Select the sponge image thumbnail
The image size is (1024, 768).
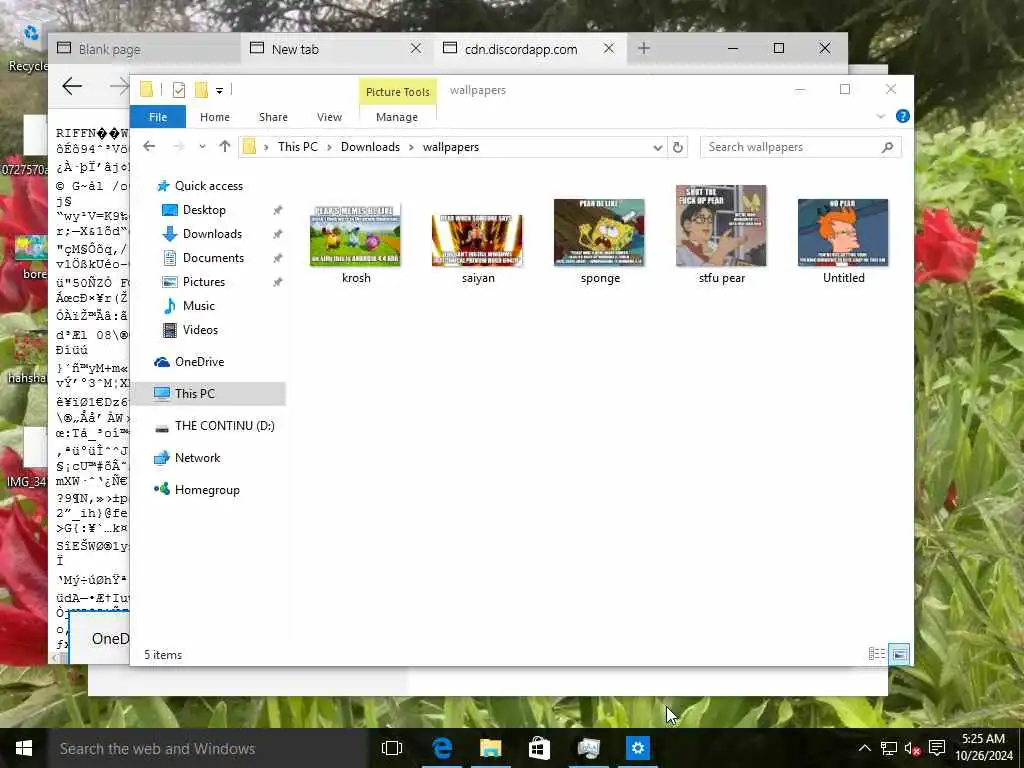coord(600,232)
